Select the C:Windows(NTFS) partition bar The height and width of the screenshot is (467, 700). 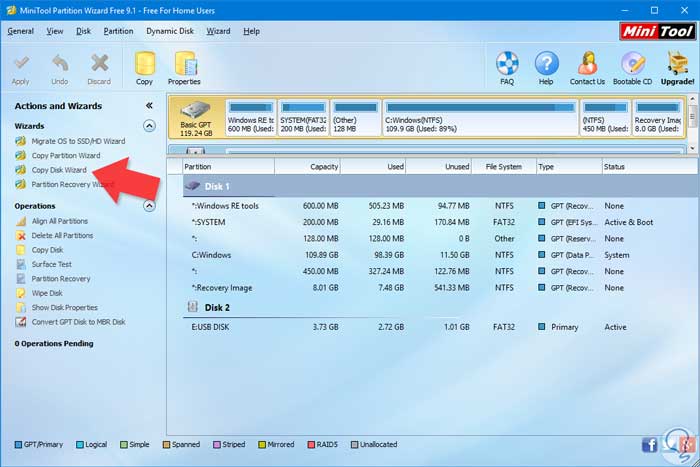point(480,118)
